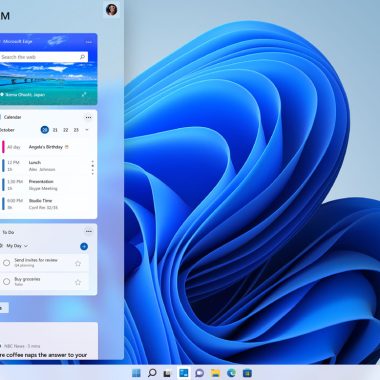Expand the calendar date picker chevron

pyautogui.click(x=87, y=130)
